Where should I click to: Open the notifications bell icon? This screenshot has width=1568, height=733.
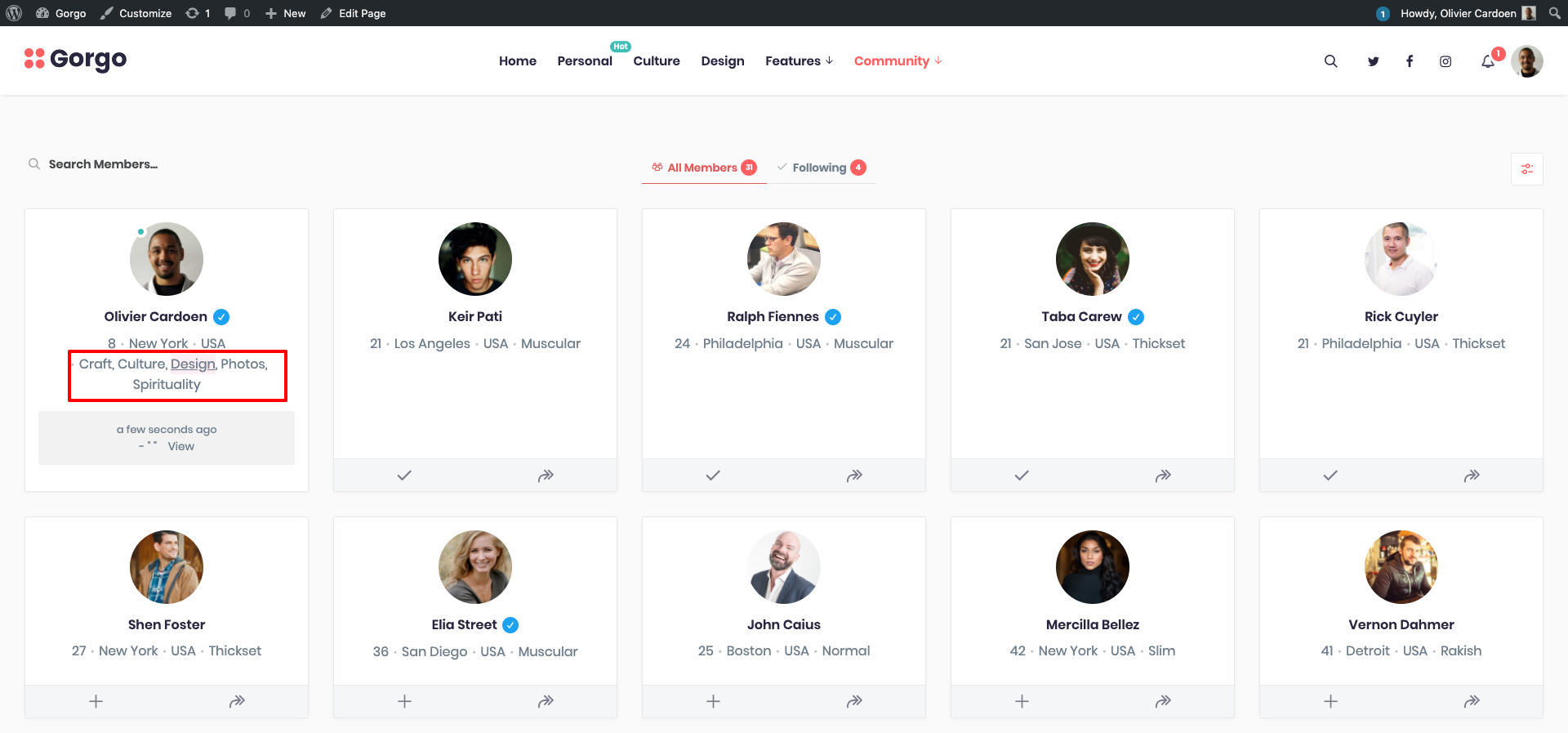(1487, 61)
